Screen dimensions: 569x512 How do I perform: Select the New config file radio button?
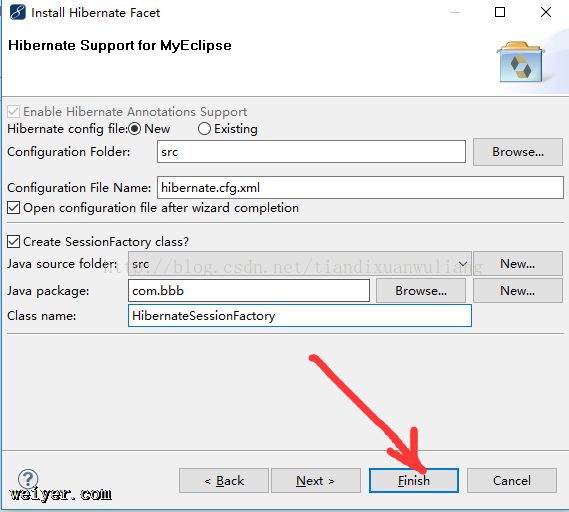134,128
